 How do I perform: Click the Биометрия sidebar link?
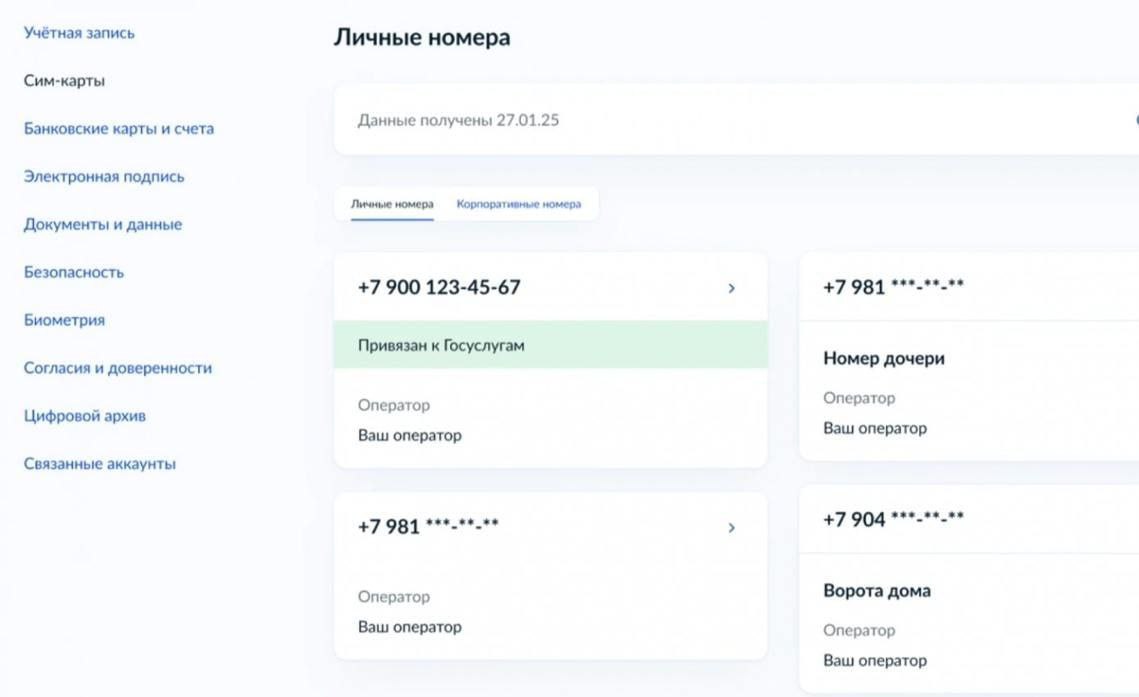(x=64, y=320)
